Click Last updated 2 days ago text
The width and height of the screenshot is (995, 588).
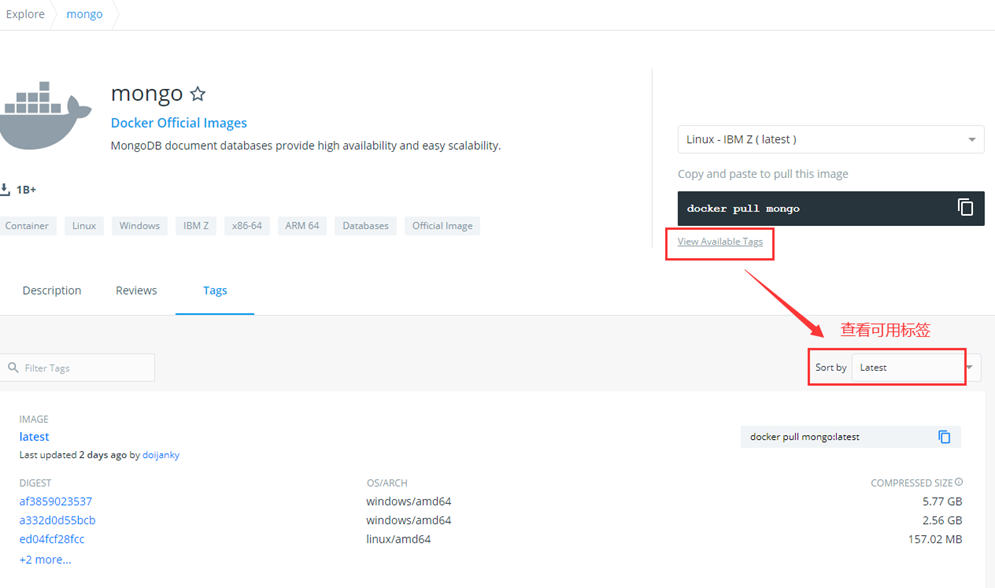(73, 455)
